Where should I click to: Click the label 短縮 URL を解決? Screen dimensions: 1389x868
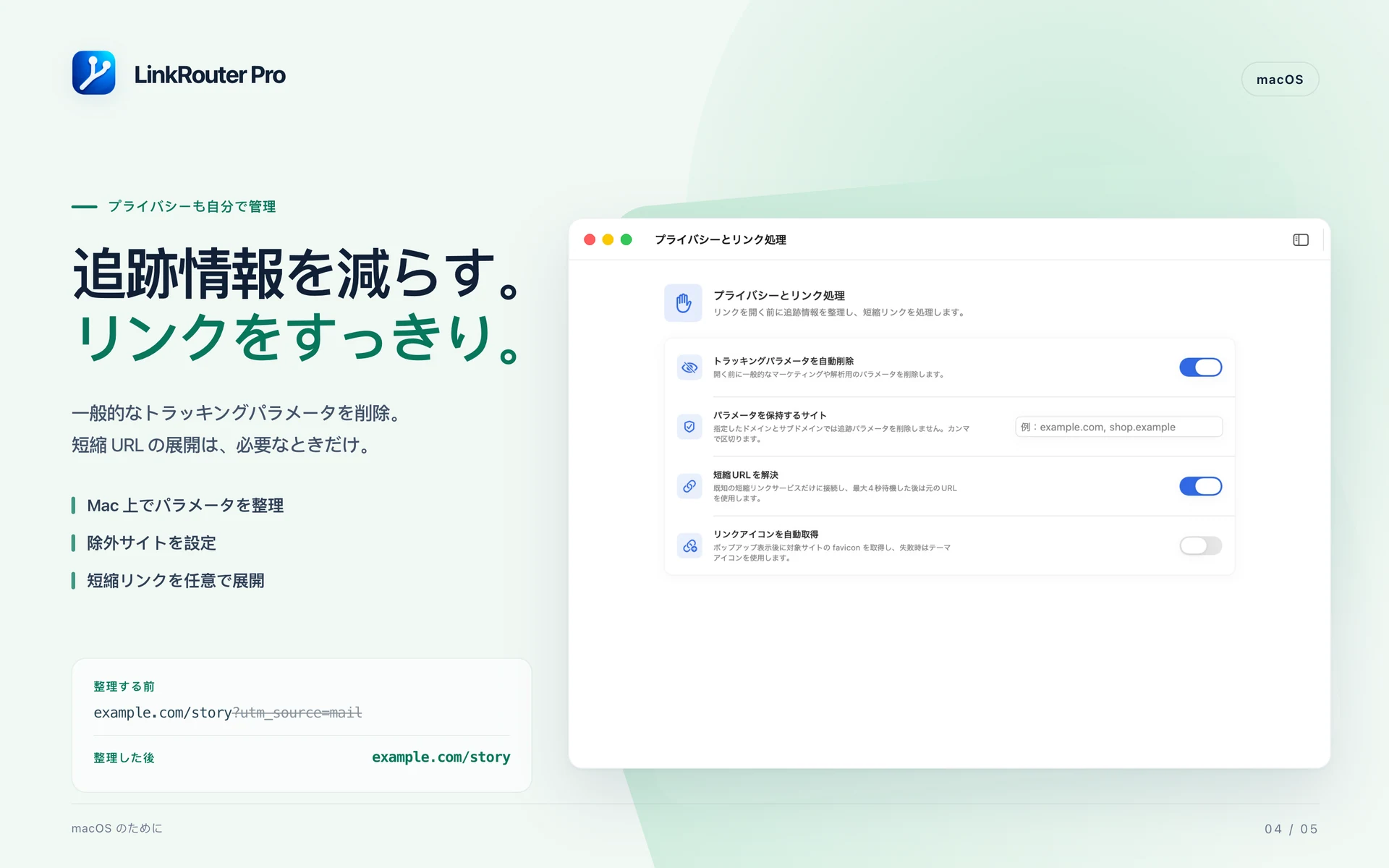click(746, 475)
